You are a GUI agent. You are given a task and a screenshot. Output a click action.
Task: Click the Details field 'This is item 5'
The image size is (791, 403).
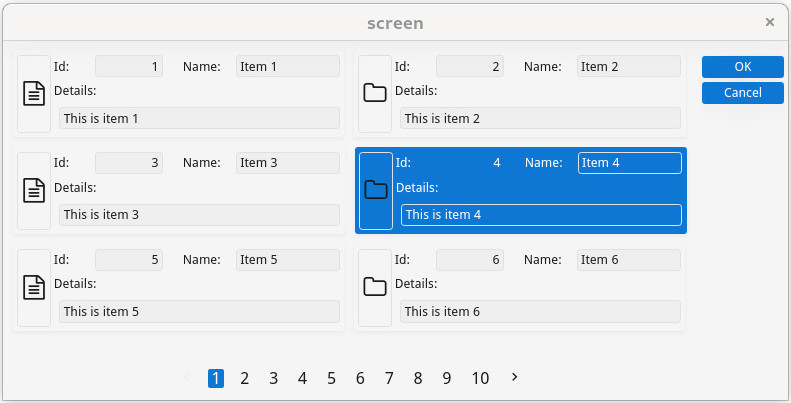(x=199, y=312)
